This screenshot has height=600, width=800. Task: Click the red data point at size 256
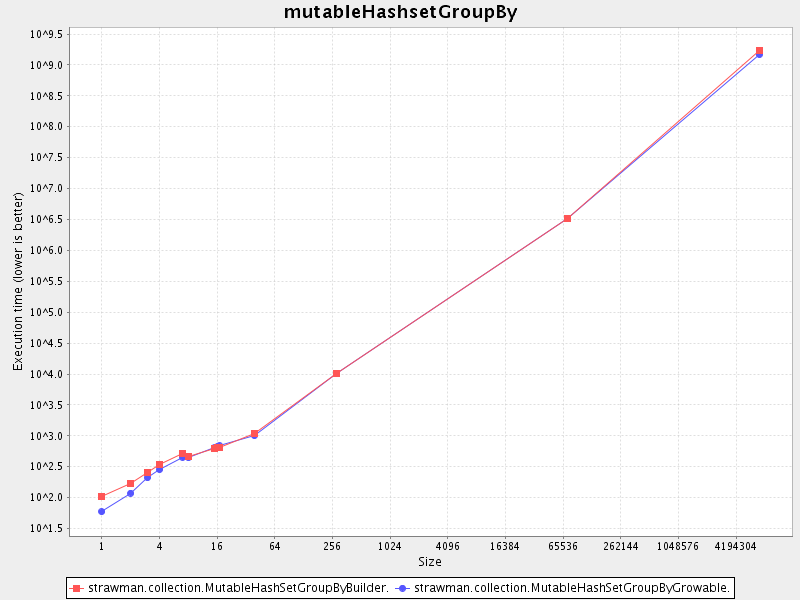[x=336, y=373]
